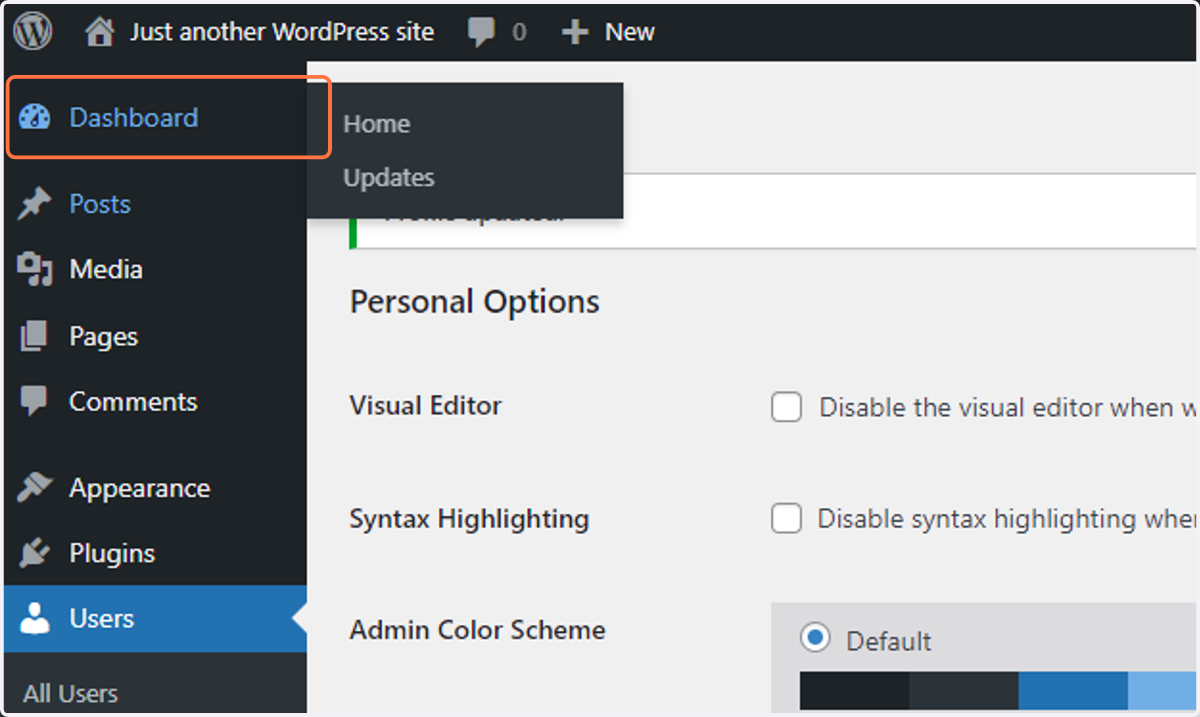Click the Media icon in sidebar
Screen dimensions: 1200x717
[35, 269]
